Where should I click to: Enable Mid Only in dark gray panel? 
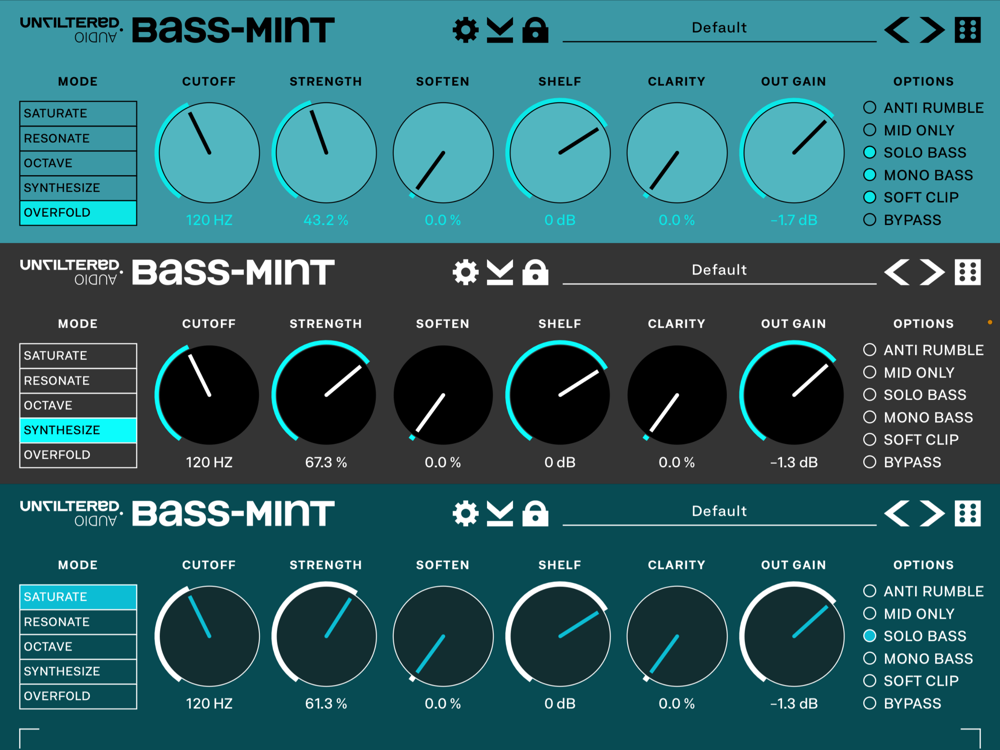click(869, 372)
